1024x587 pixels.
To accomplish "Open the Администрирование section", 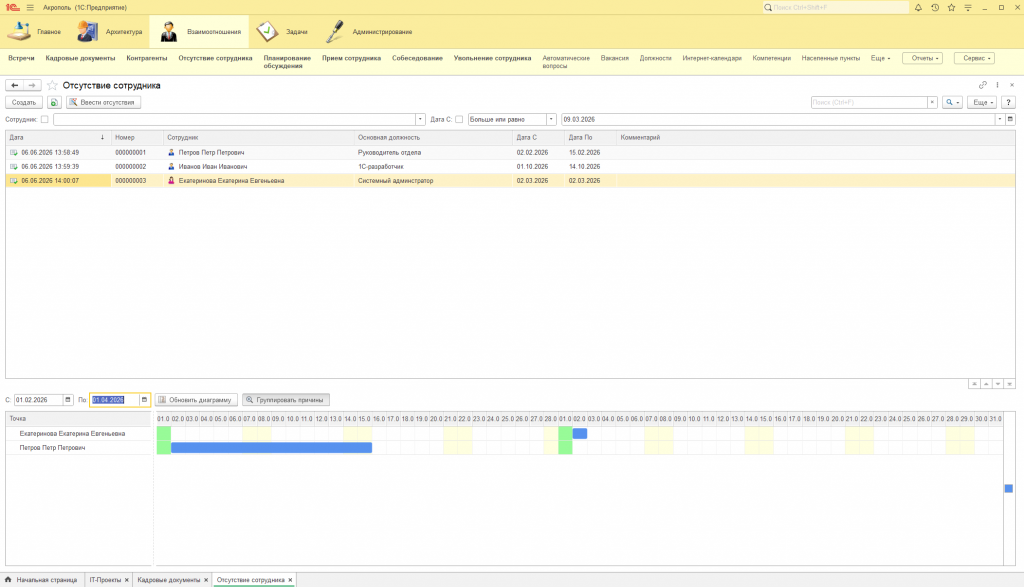I will pos(370,31).
